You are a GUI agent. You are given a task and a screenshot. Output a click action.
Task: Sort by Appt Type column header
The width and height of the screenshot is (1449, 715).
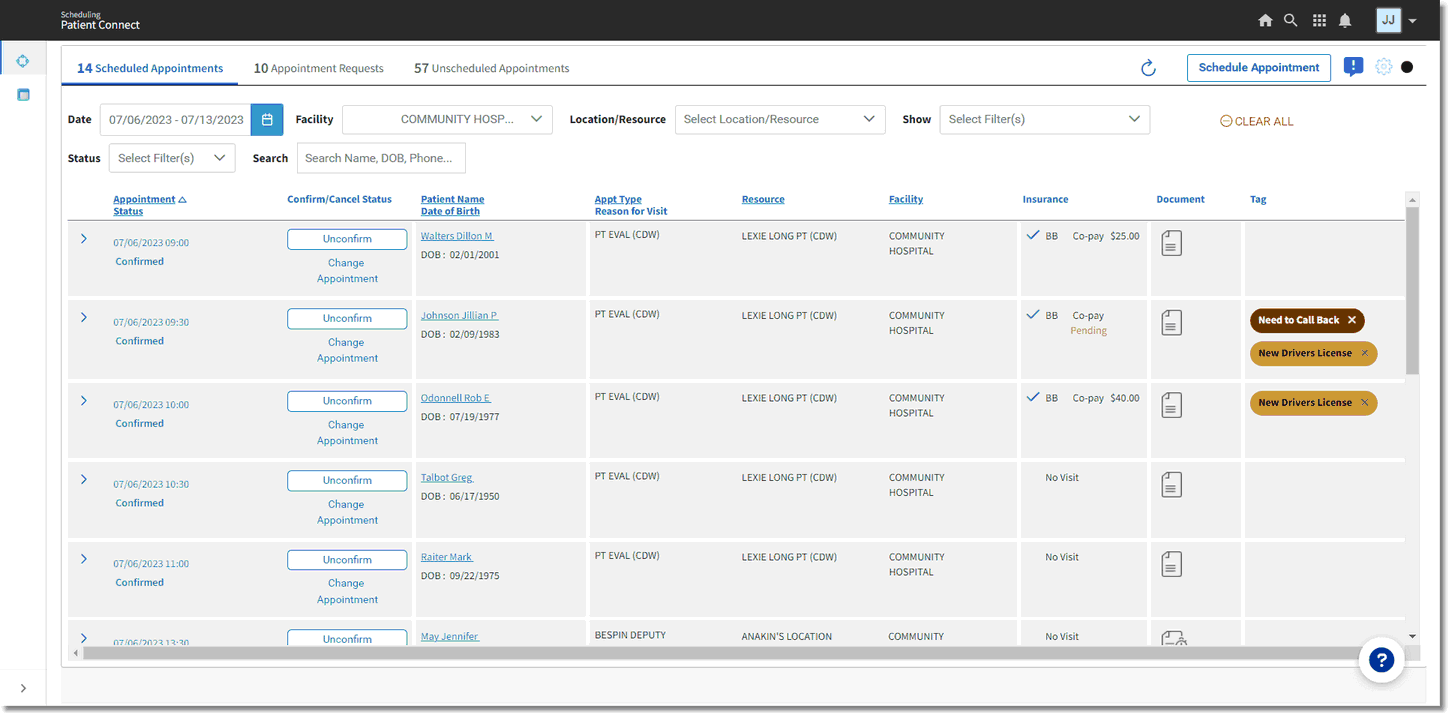coord(618,199)
